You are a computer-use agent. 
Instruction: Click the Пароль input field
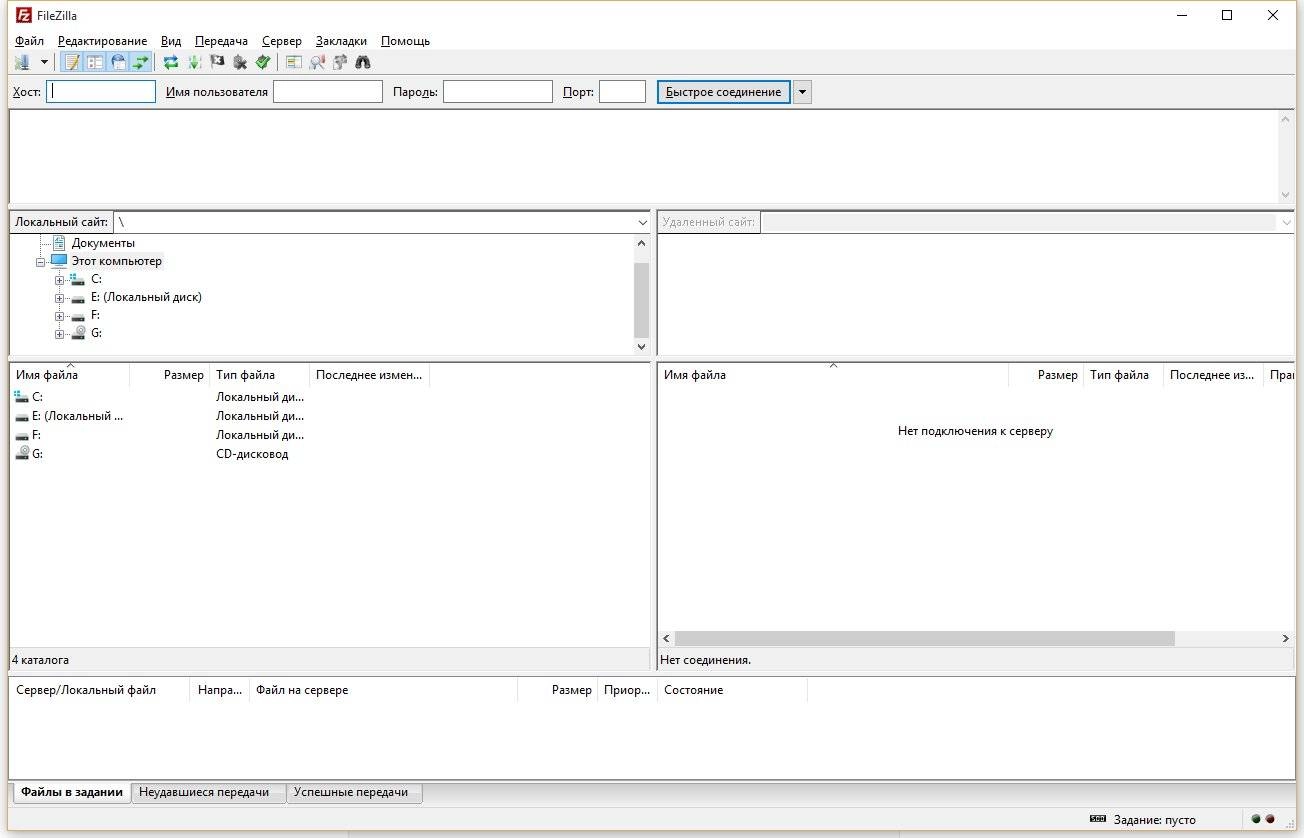(498, 92)
